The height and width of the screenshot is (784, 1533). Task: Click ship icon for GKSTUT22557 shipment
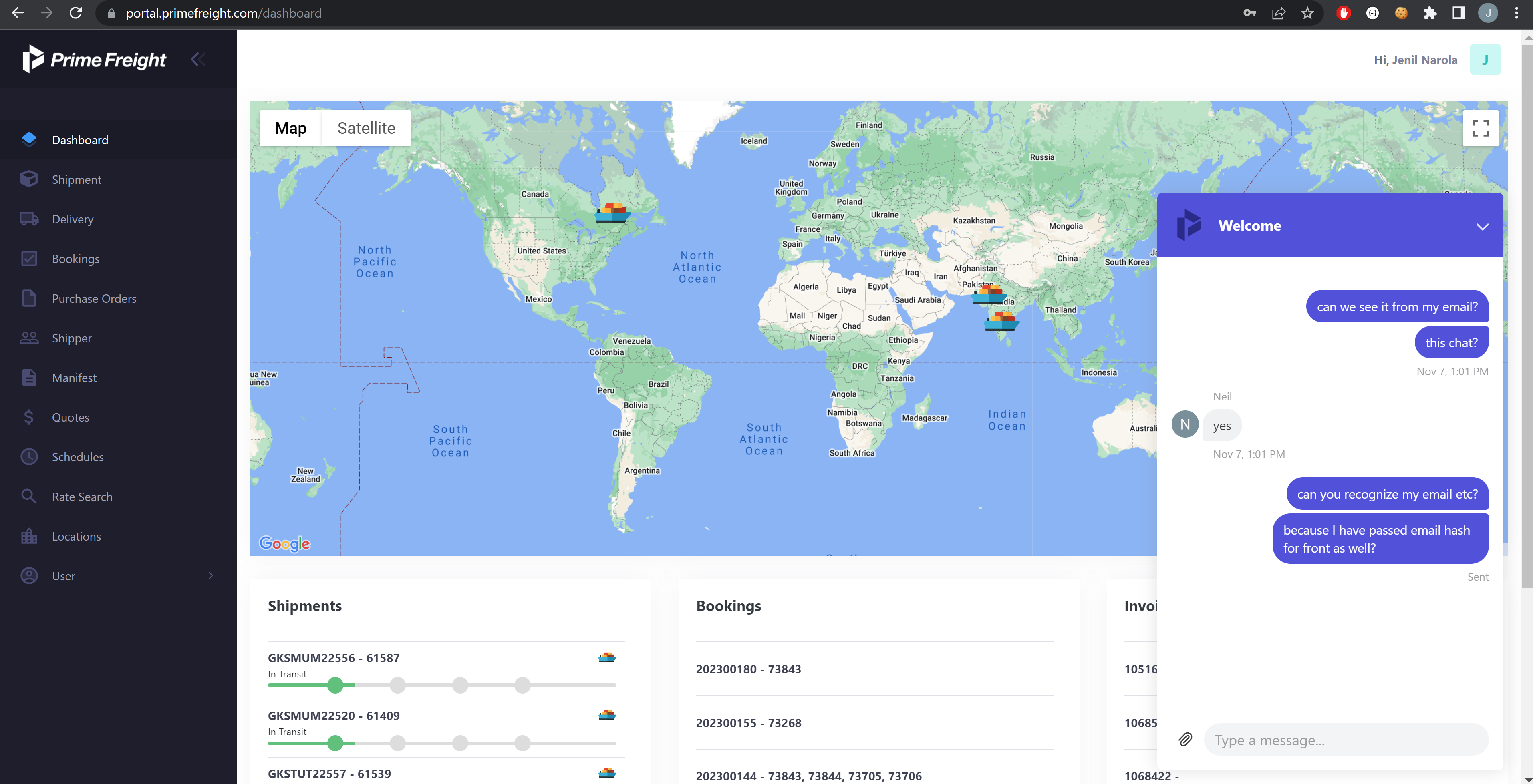pyautogui.click(x=607, y=773)
